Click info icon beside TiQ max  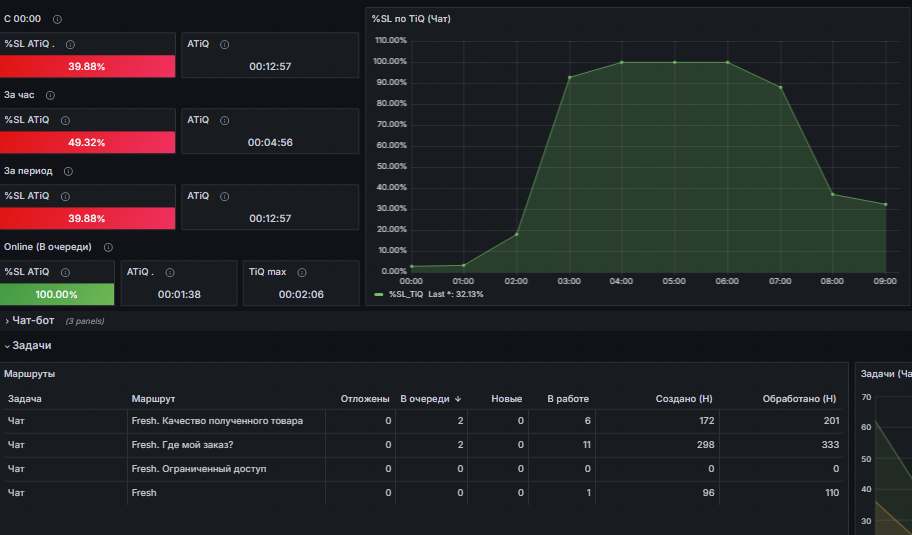coord(302,272)
